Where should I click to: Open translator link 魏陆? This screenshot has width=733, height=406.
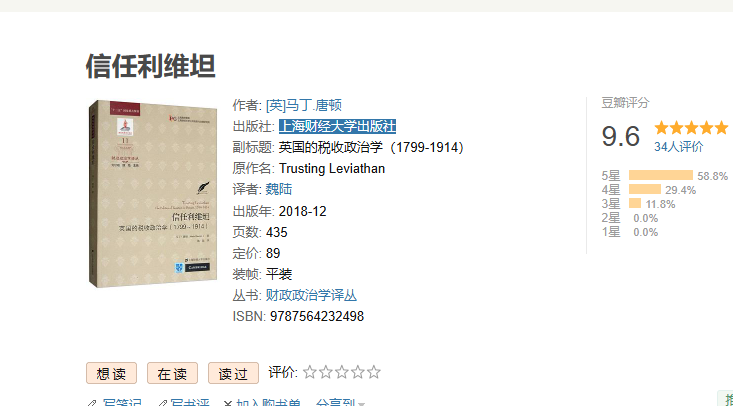tap(279, 189)
